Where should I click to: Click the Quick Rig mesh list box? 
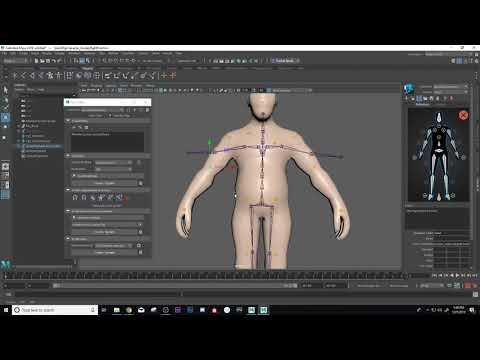click(x=107, y=142)
